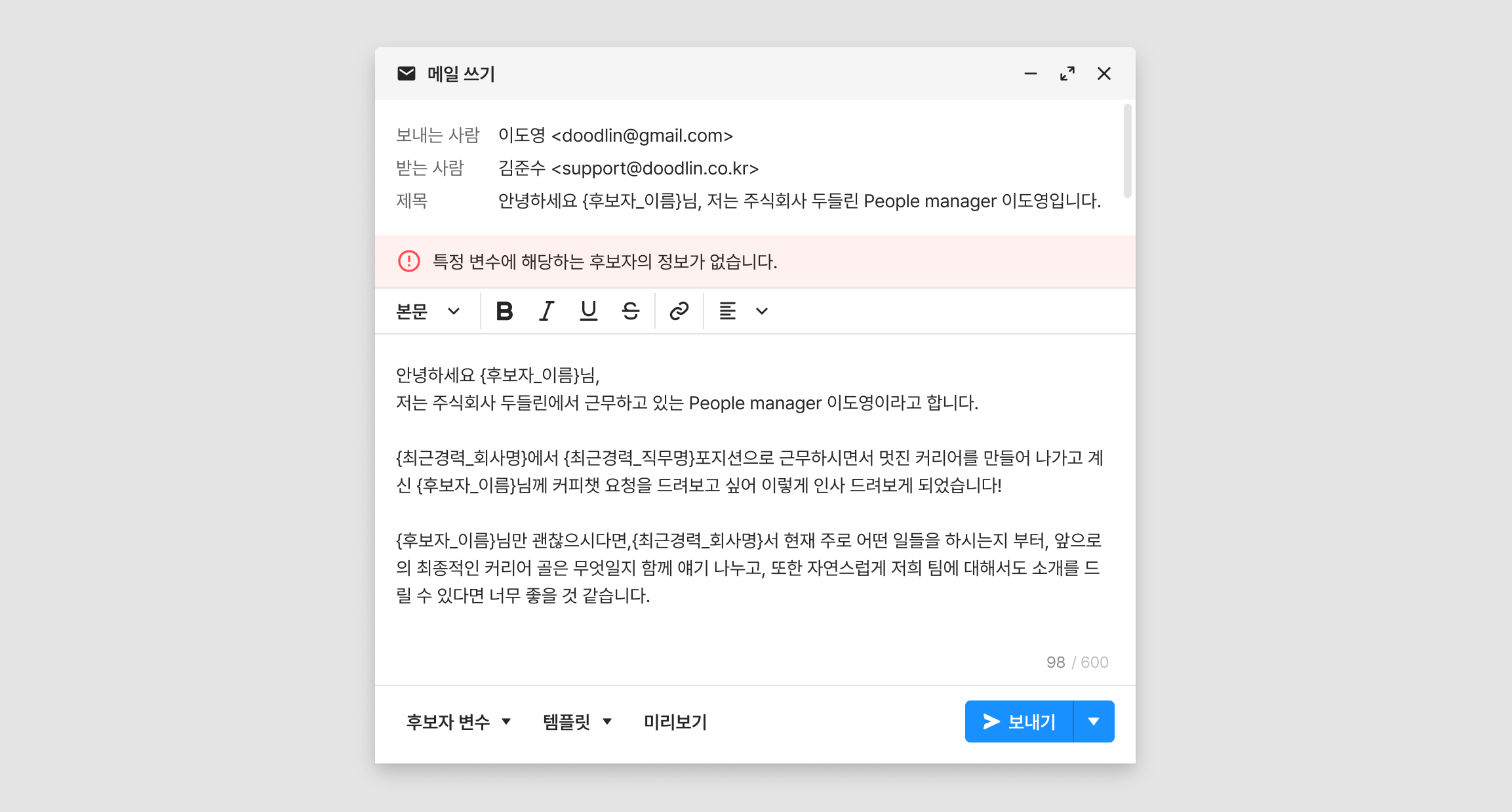
Task: Open the 후보자 변수 dropdown menu
Action: (458, 721)
